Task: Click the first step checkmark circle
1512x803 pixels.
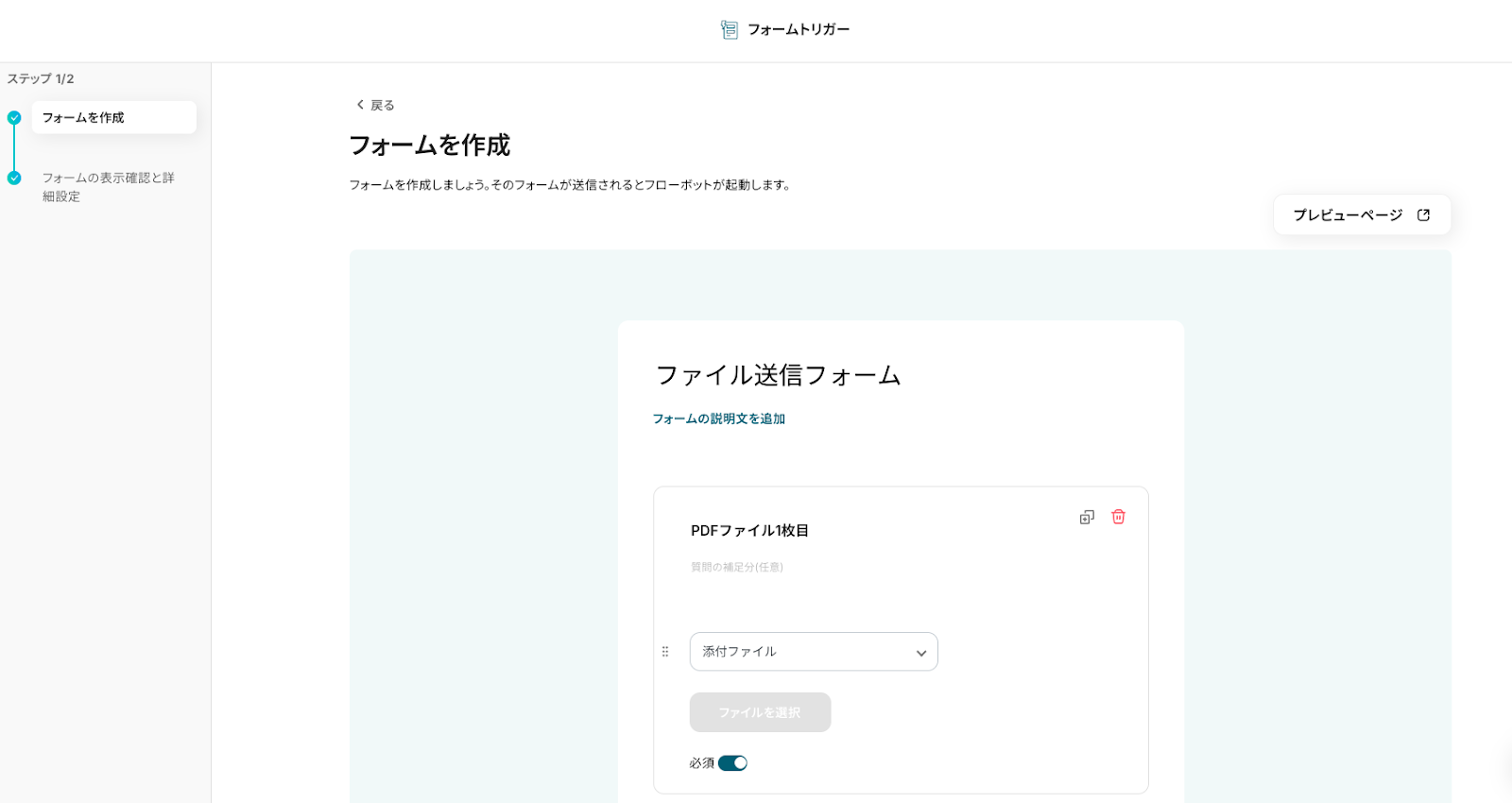Action: pos(14,118)
